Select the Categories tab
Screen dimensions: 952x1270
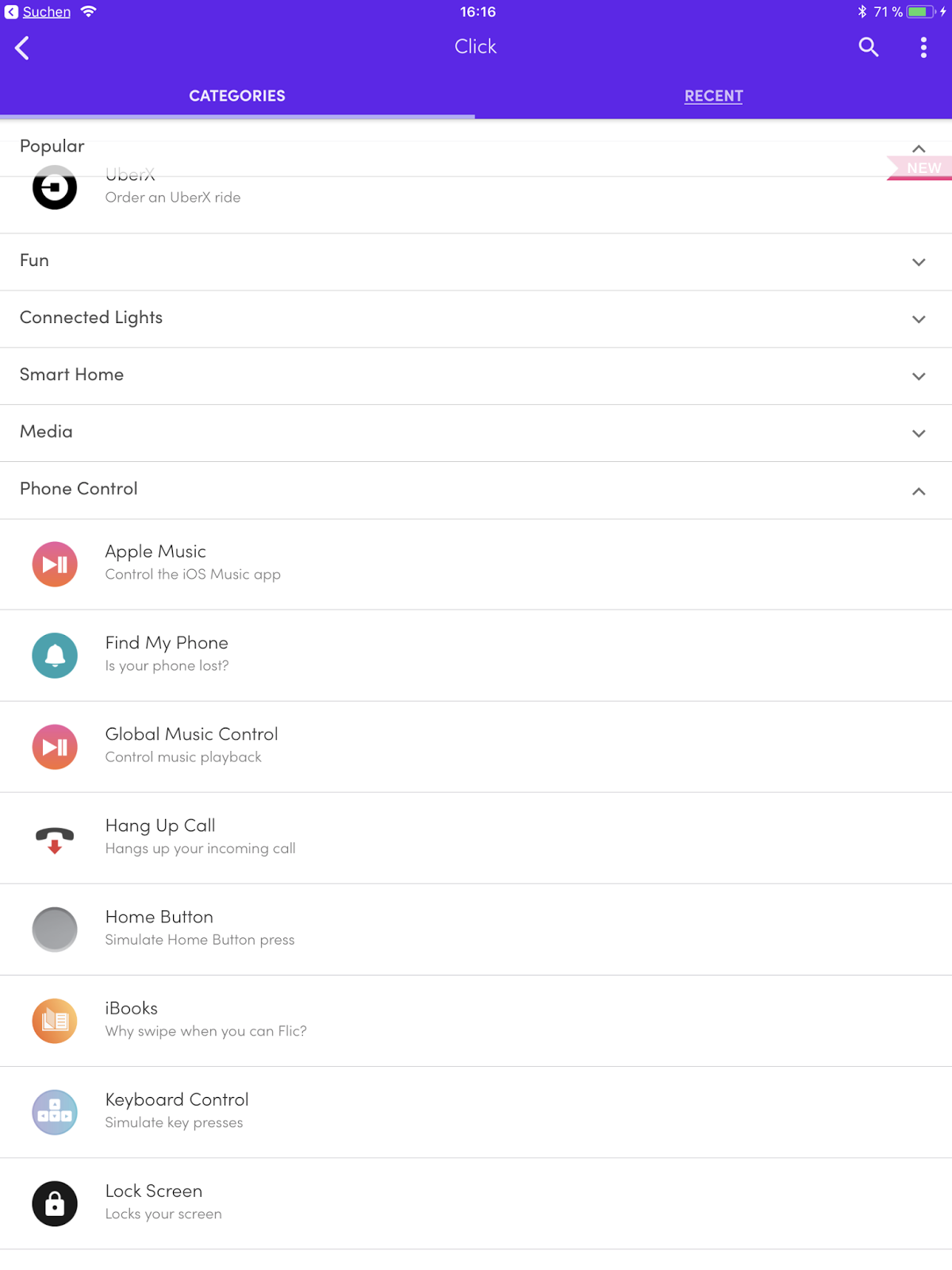(x=237, y=96)
